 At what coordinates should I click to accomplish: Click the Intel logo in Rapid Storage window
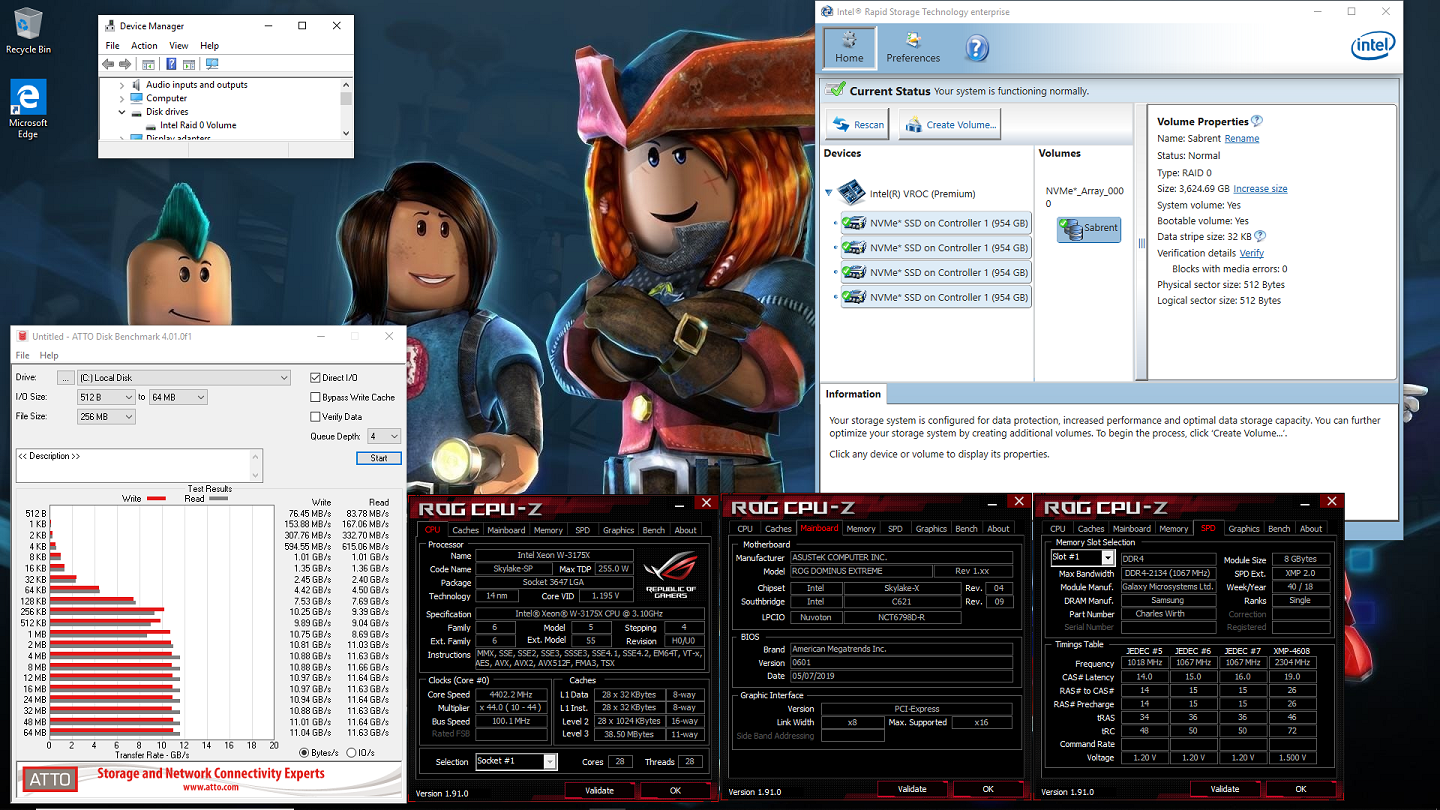[x=1373, y=46]
